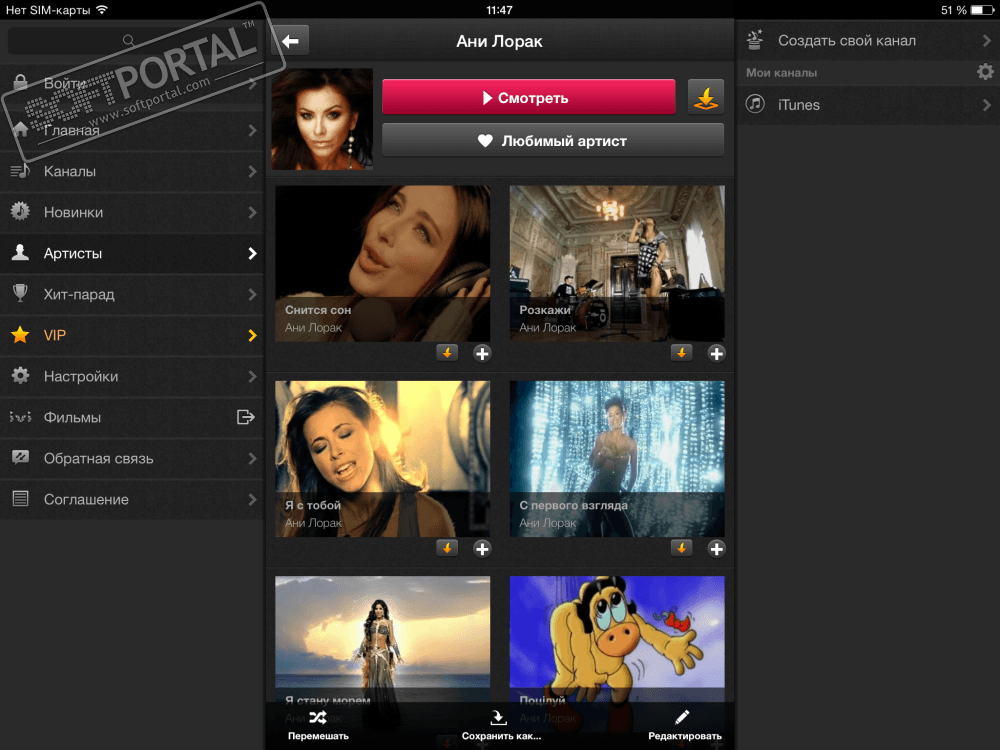The image size is (1000, 750).
Task: Play all with the Смотреть button
Action: (529, 97)
